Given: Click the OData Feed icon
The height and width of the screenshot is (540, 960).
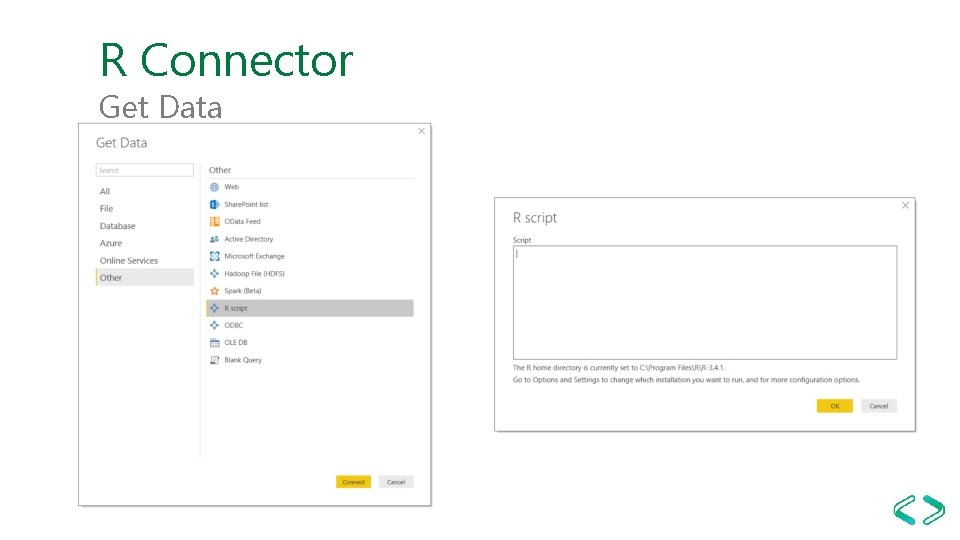Looking at the screenshot, I should click(x=214, y=222).
